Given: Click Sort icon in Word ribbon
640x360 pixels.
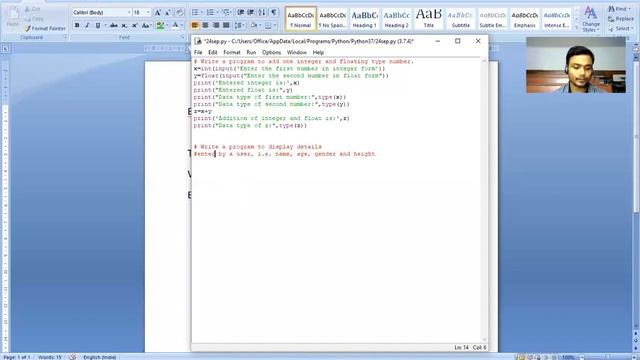Looking at the screenshot, I should [262, 13].
